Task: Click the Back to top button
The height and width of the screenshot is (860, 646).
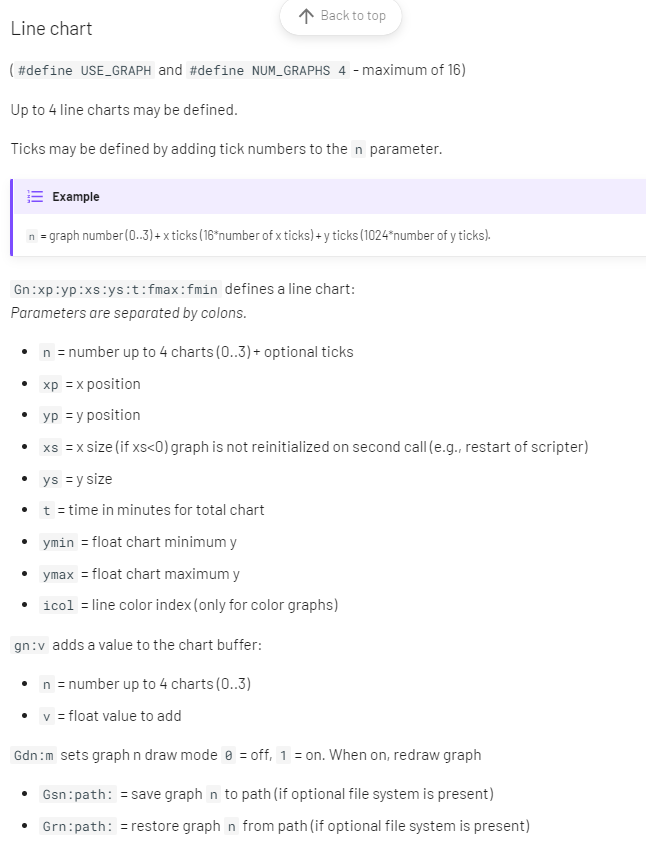Action: tap(340, 16)
